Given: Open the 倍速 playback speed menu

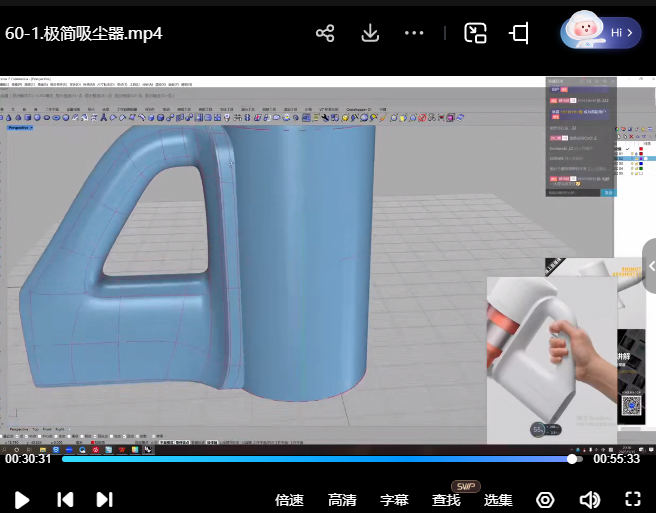Looking at the screenshot, I should pos(289,500).
